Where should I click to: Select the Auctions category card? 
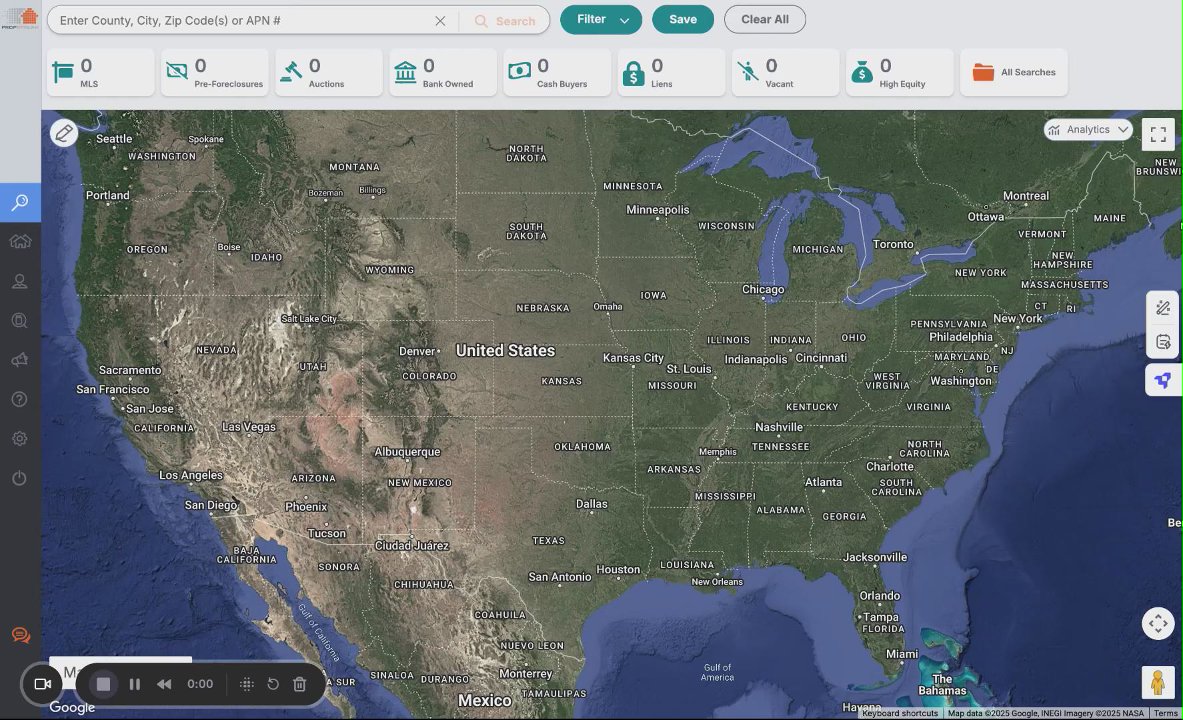(x=329, y=72)
